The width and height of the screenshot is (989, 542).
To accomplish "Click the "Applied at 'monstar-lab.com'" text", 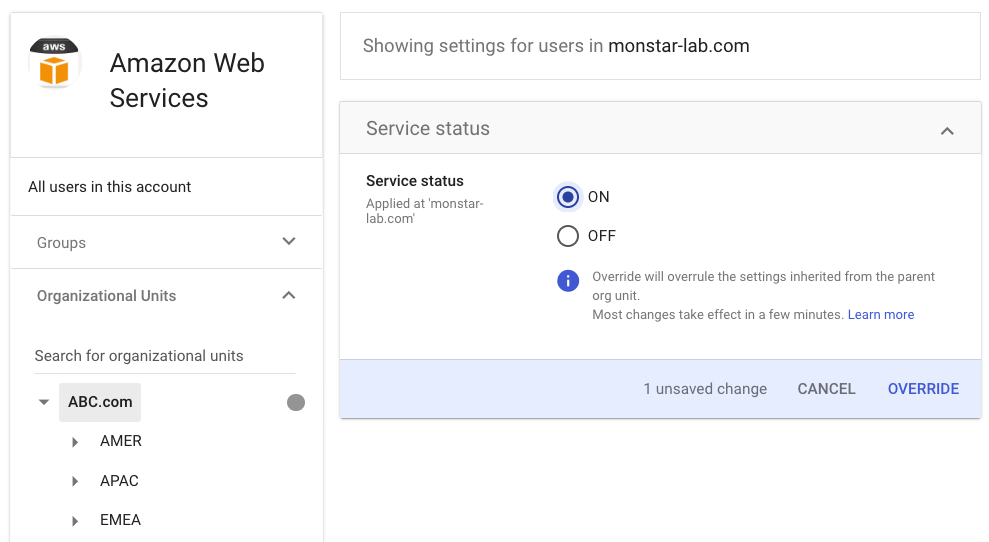I will point(424,211).
